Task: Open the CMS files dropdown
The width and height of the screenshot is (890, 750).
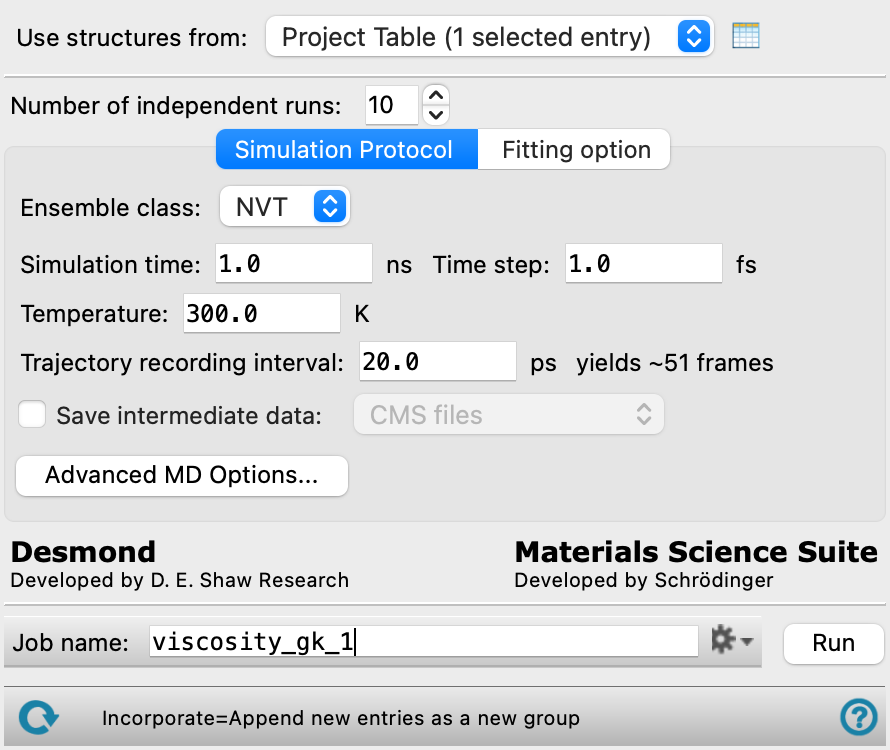Action: [x=509, y=414]
